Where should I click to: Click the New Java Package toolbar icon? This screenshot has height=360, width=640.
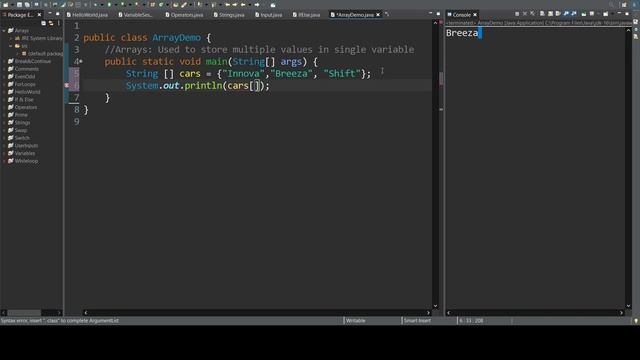pyautogui.click(x=152, y=4)
